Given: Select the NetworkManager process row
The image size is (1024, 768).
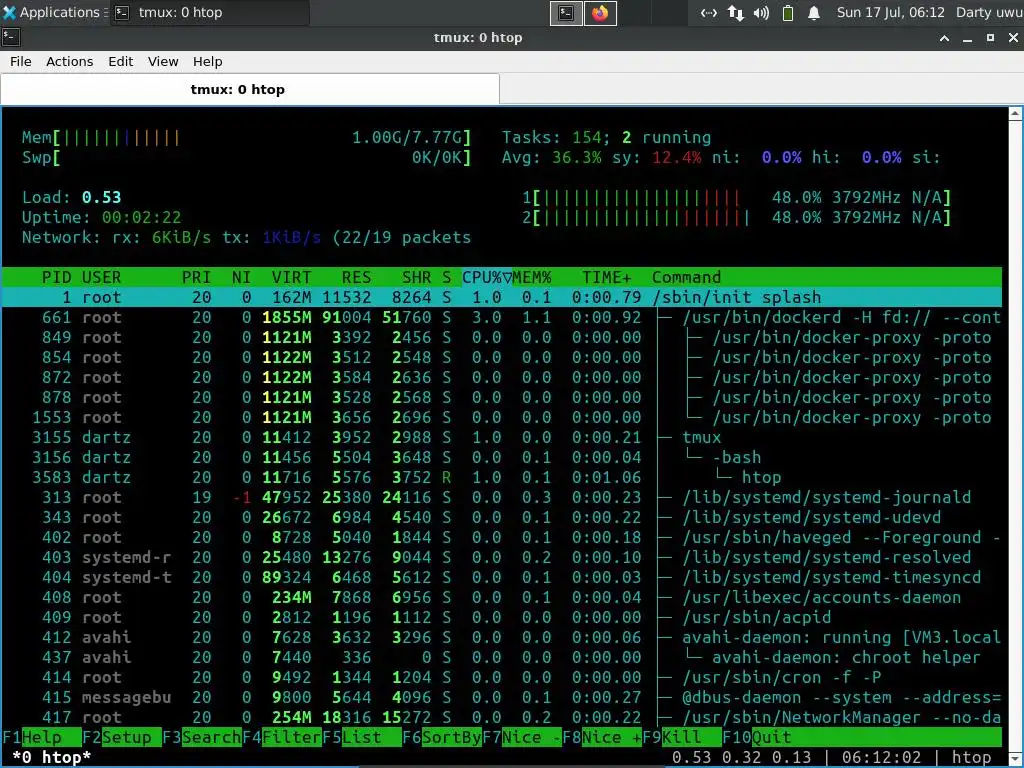Looking at the screenshot, I should coord(502,717).
